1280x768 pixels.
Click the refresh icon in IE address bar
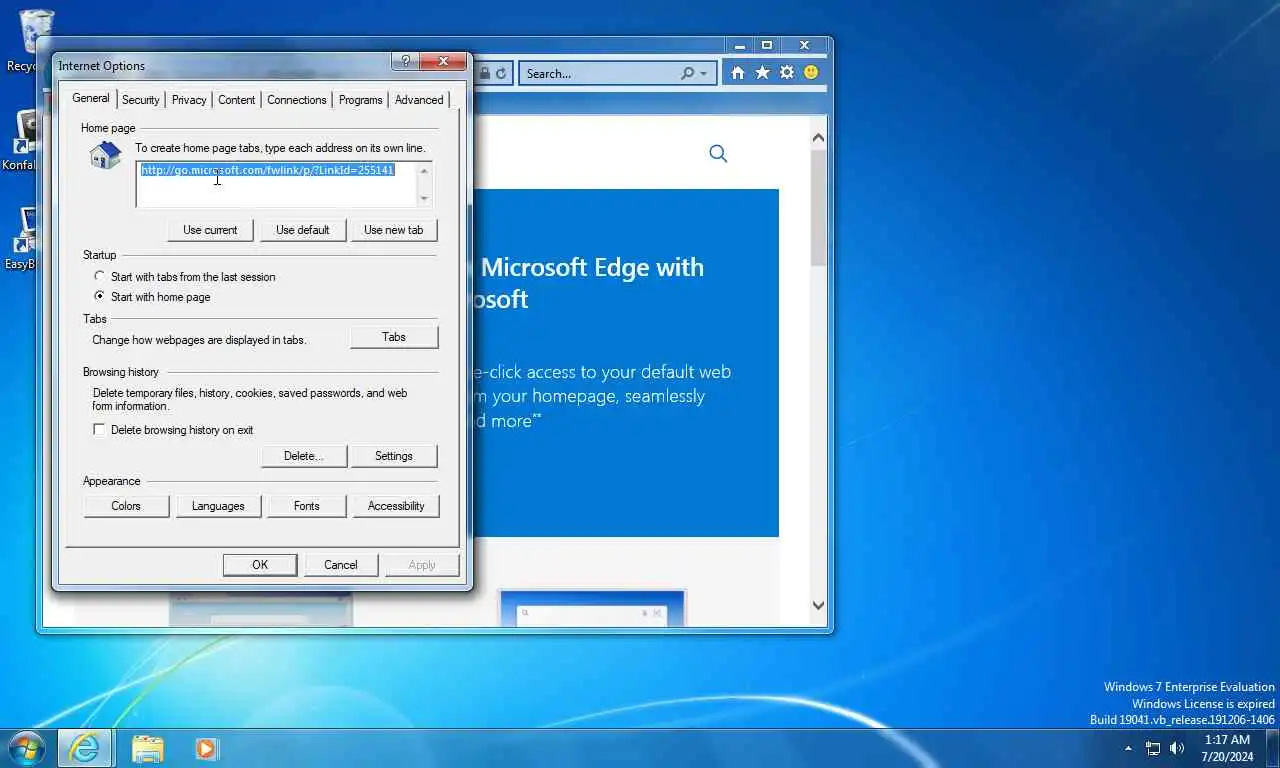coord(501,73)
